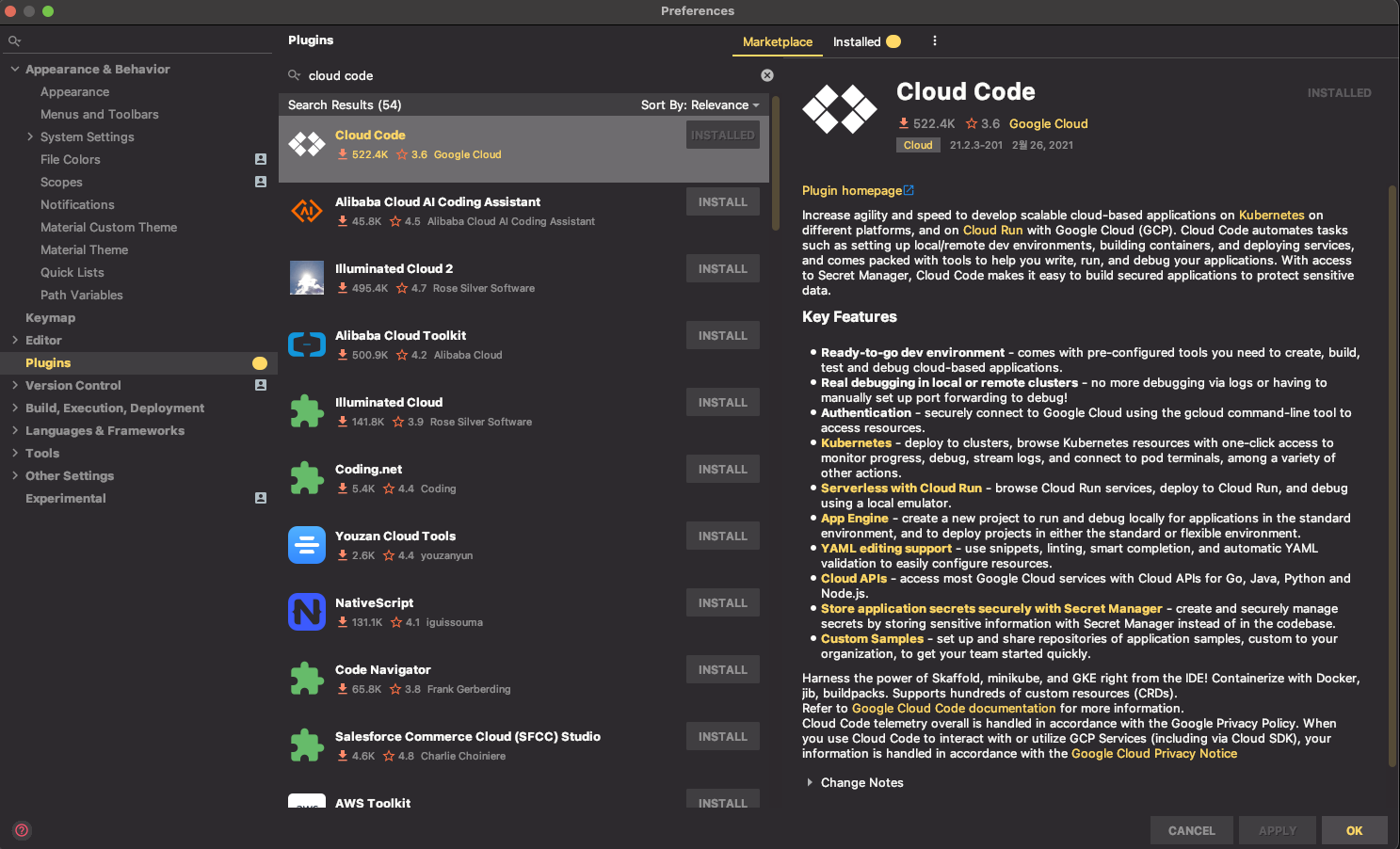Click the OK button
This screenshot has width=1400, height=849.
1355,830
